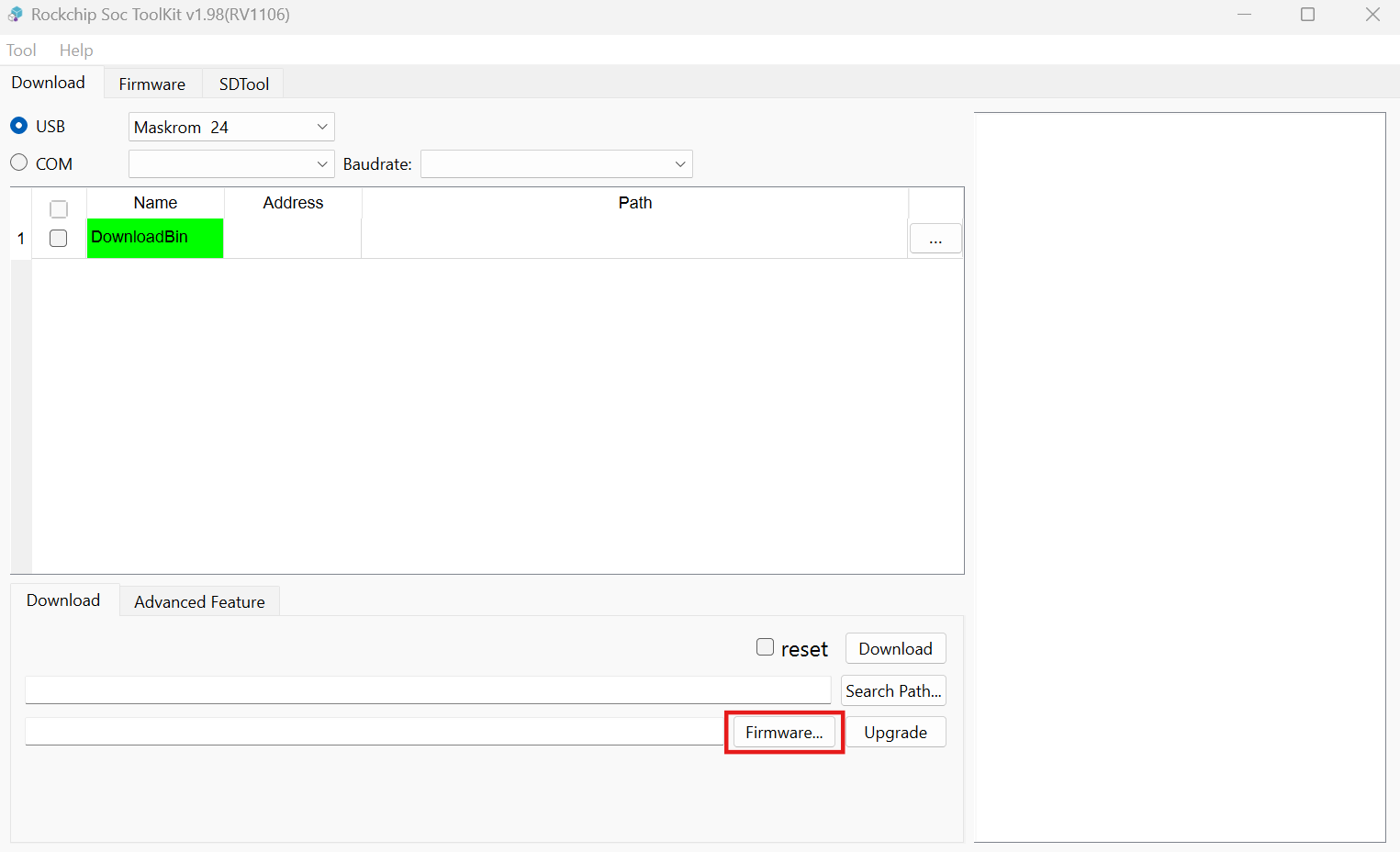Switch to the SDTool tab
This screenshot has height=852, width=1400.
pos(244,84)
